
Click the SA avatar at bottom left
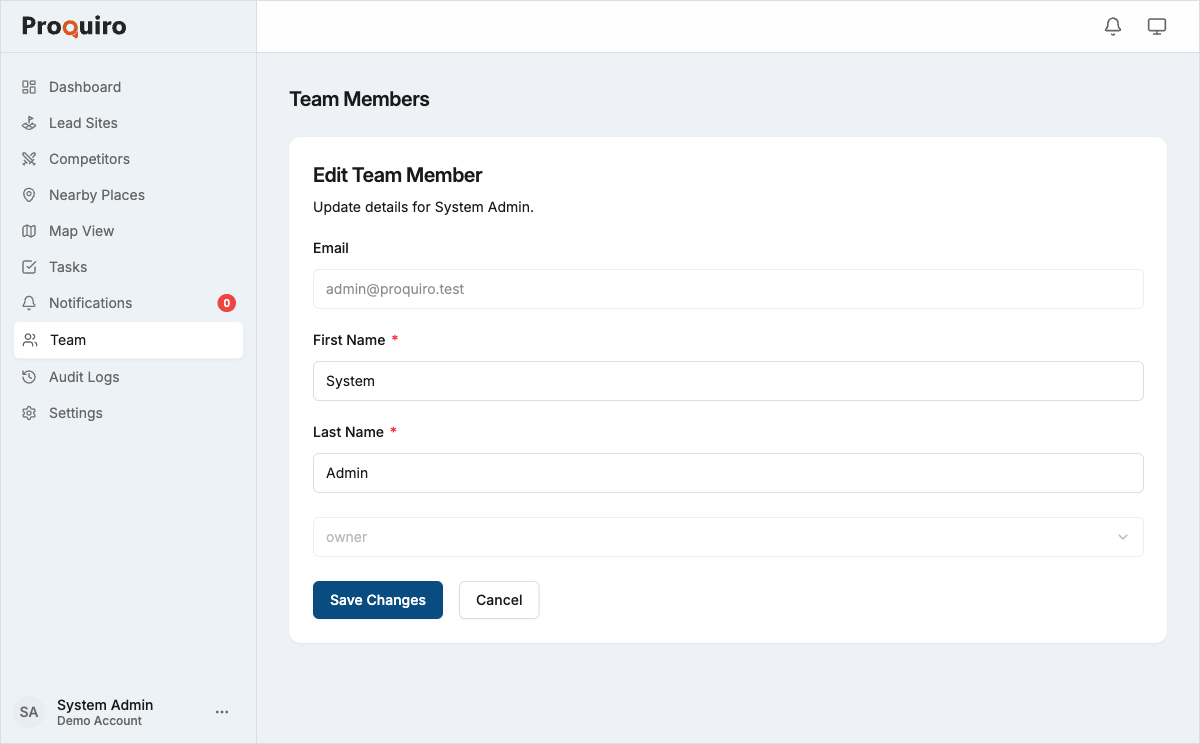pos(29,711)
